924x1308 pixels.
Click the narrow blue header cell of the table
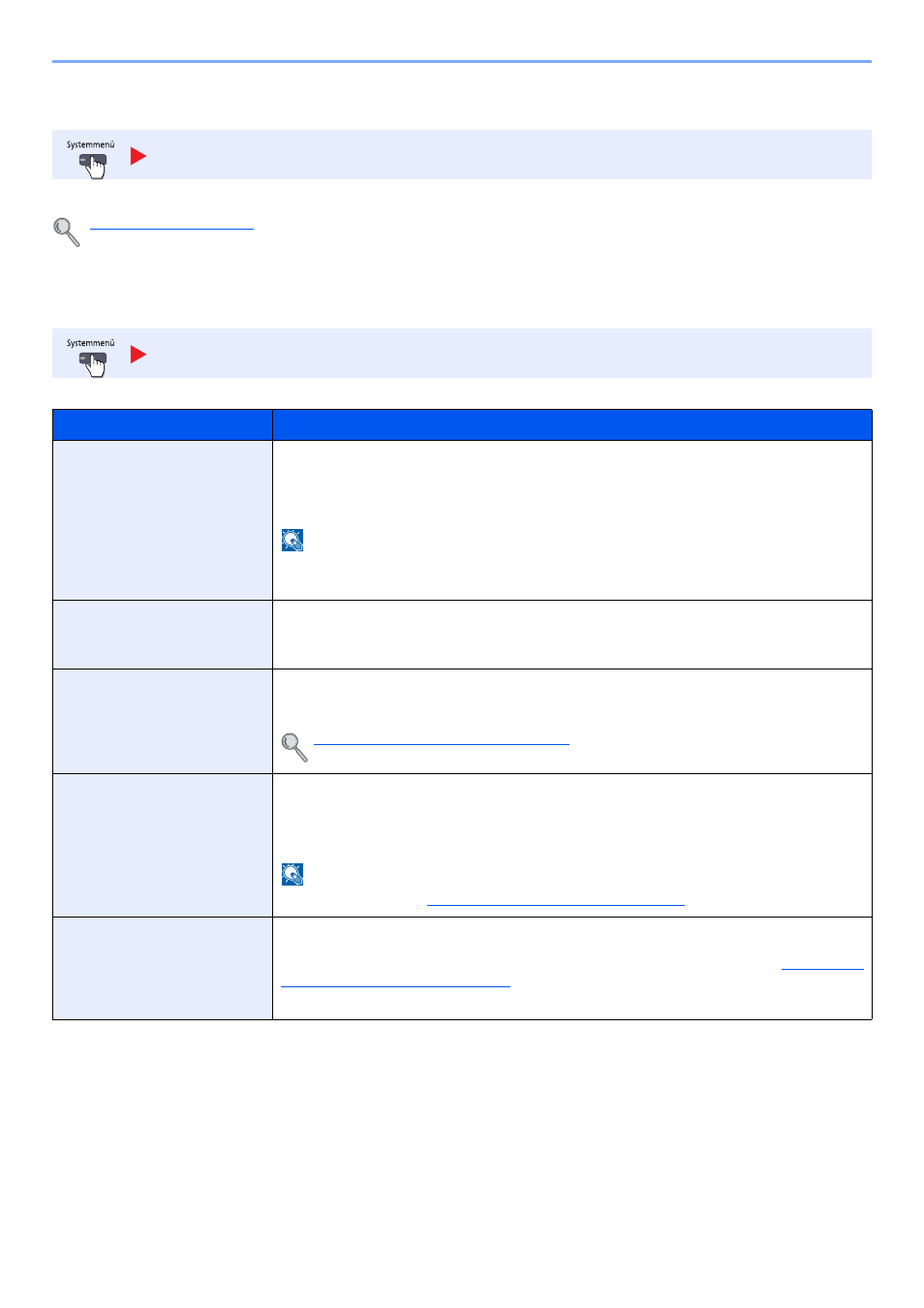(163, 425)
